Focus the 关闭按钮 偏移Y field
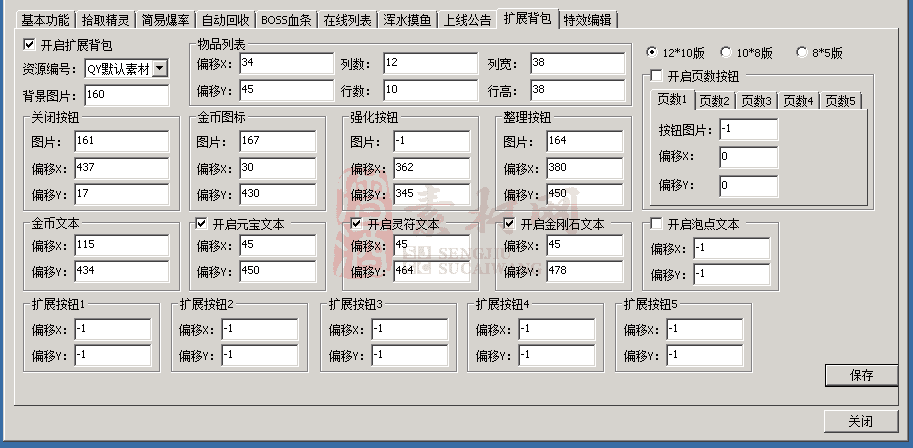The width and height of the screenshot is (913, 448). [x=122, y=194]
